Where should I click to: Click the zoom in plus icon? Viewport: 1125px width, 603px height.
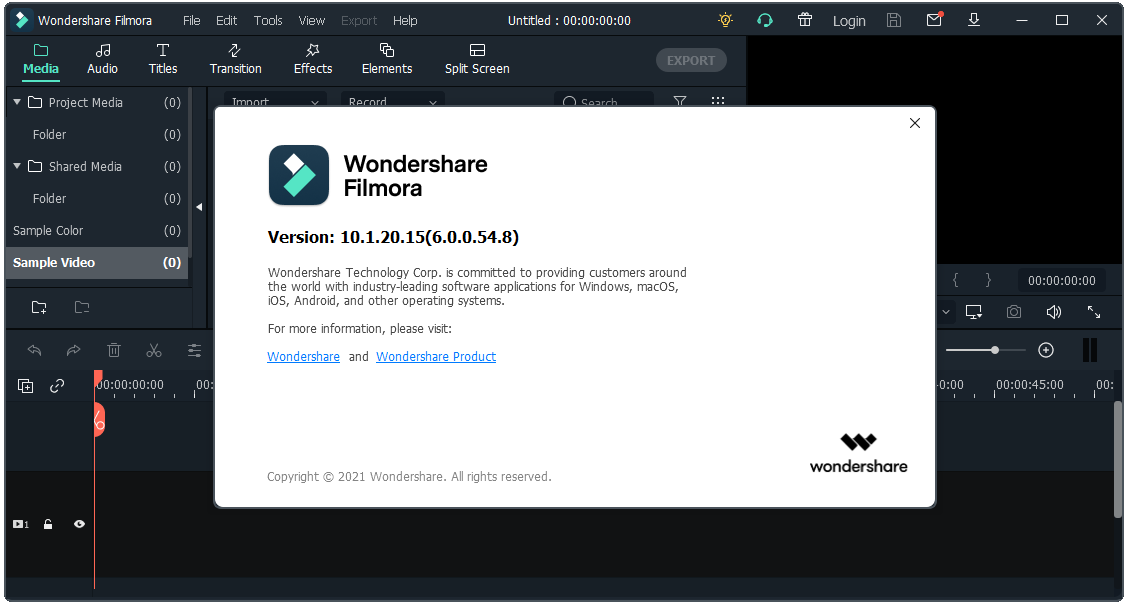pos(1046,350)
